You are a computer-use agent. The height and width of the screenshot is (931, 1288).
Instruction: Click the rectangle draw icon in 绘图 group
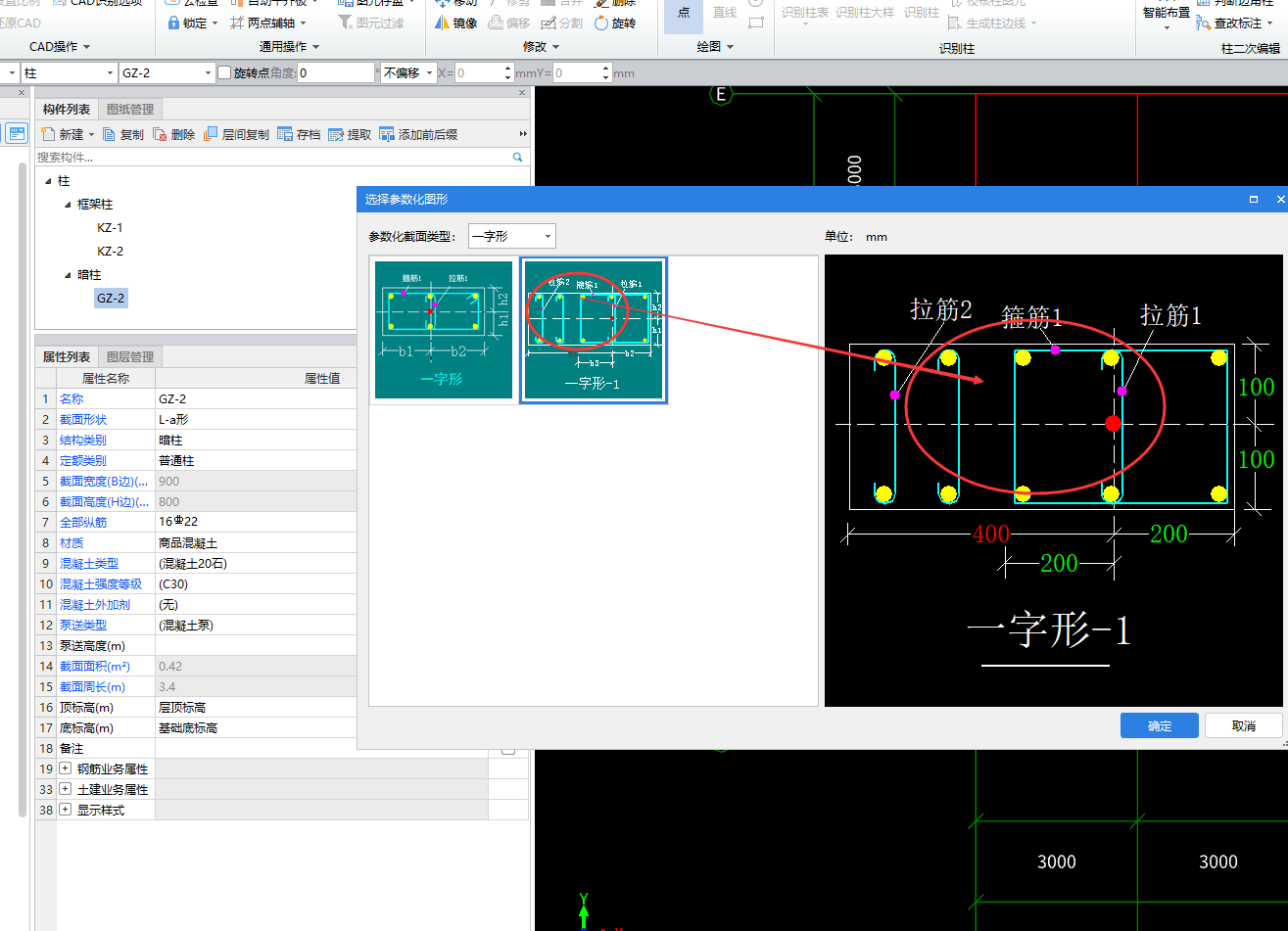click(755, 23)
